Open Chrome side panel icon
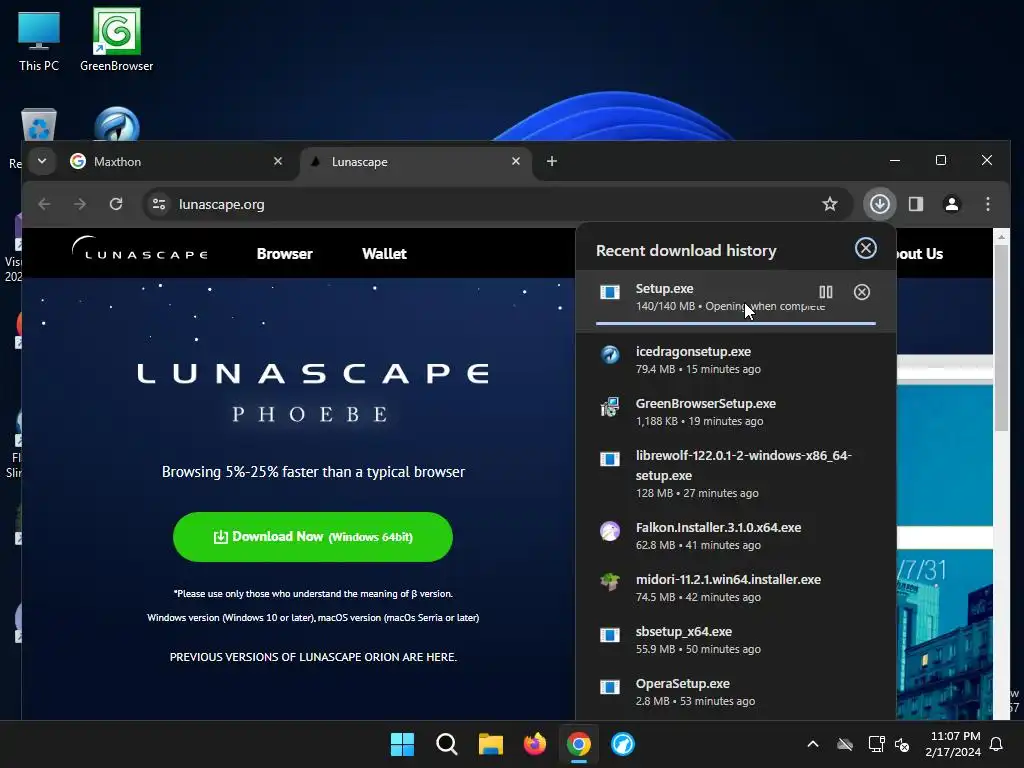Viewport: 1024px width, 768px height. (916, 204)
